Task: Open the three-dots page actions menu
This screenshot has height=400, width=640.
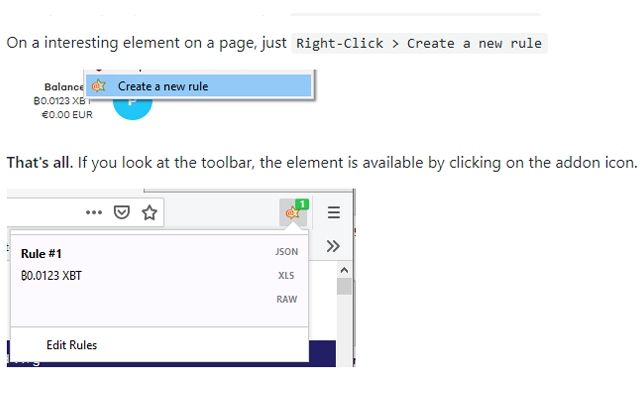Action: [x=94, y=212]
